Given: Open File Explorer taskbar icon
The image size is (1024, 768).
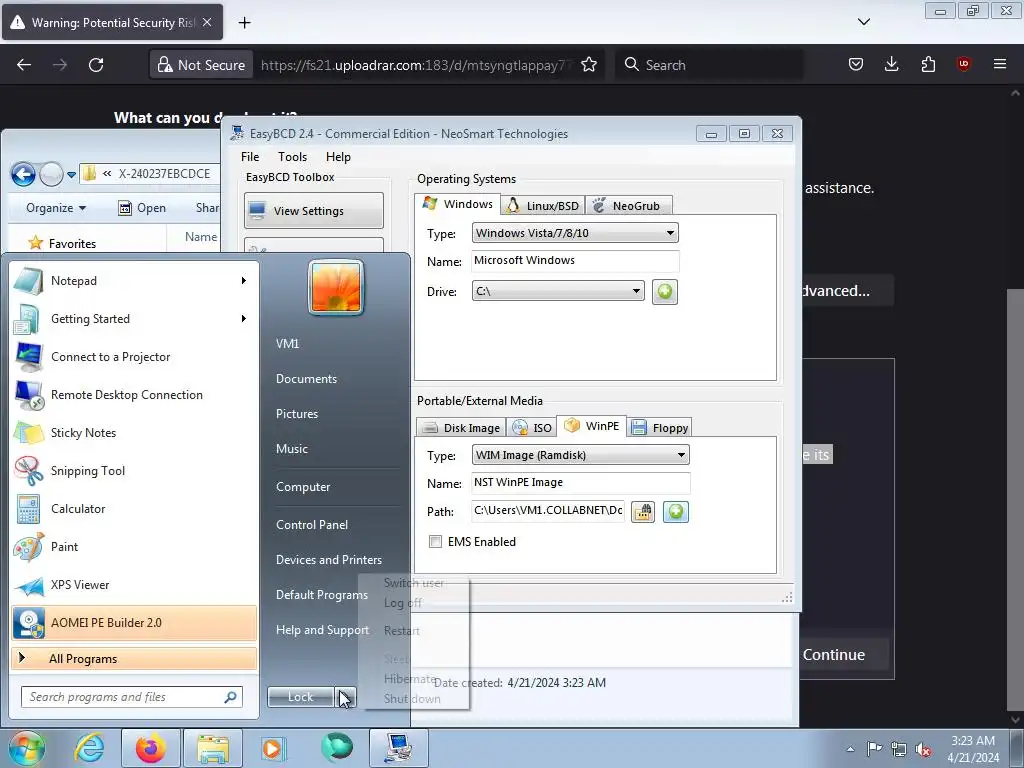Looking at the screenshot, I should 213,748.
